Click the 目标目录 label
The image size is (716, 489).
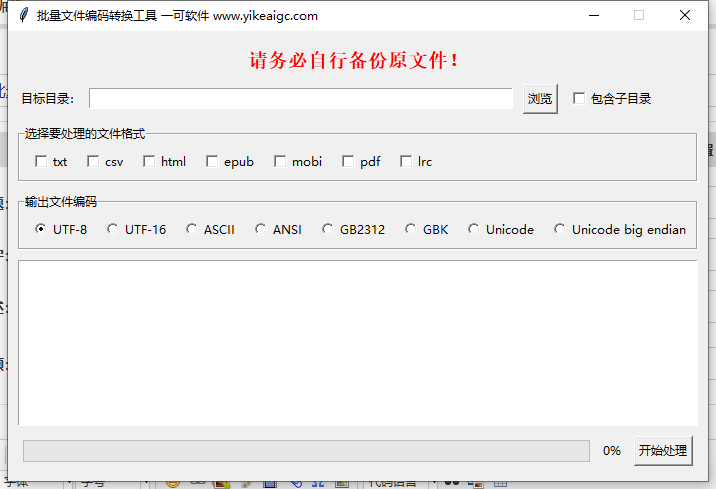47,99
